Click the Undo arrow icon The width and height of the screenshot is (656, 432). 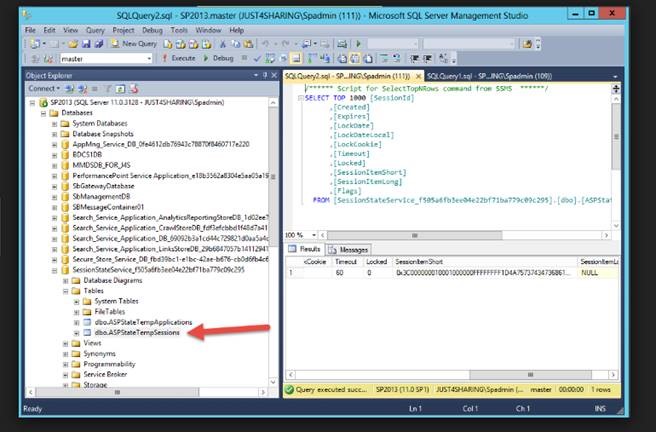(x=265, y=44)
